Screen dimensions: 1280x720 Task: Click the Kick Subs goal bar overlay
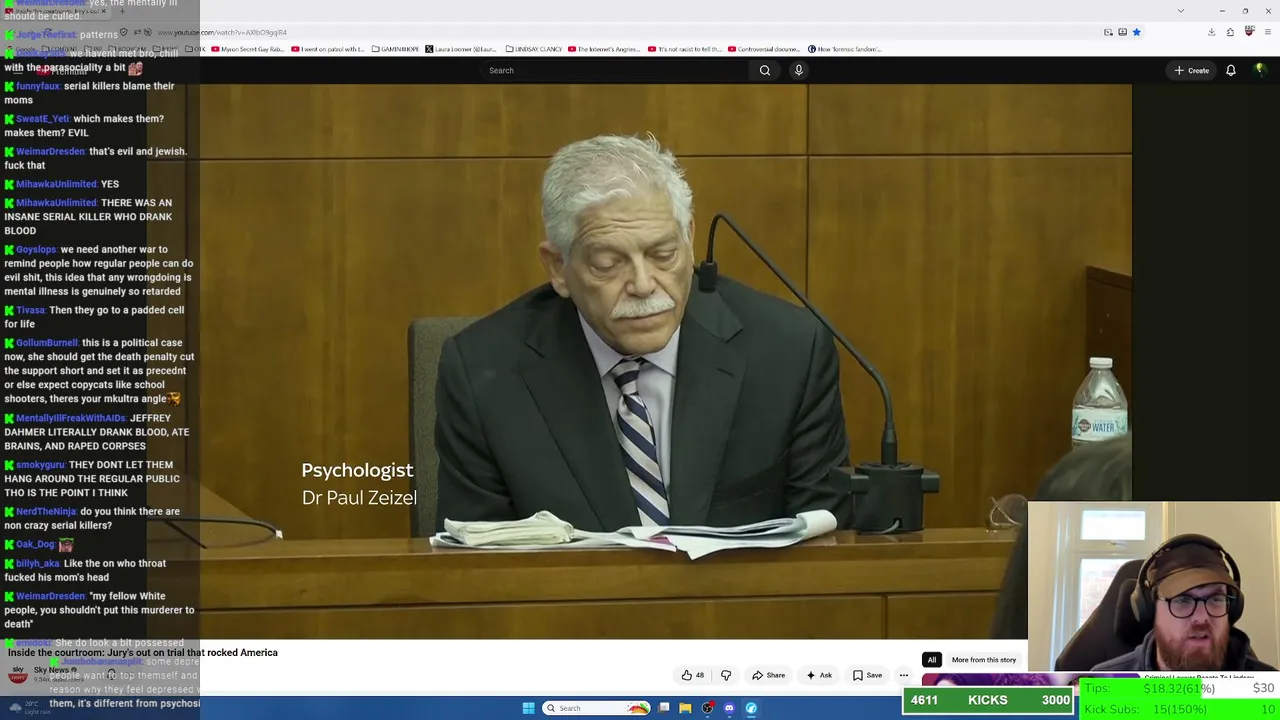point(1180,709)
